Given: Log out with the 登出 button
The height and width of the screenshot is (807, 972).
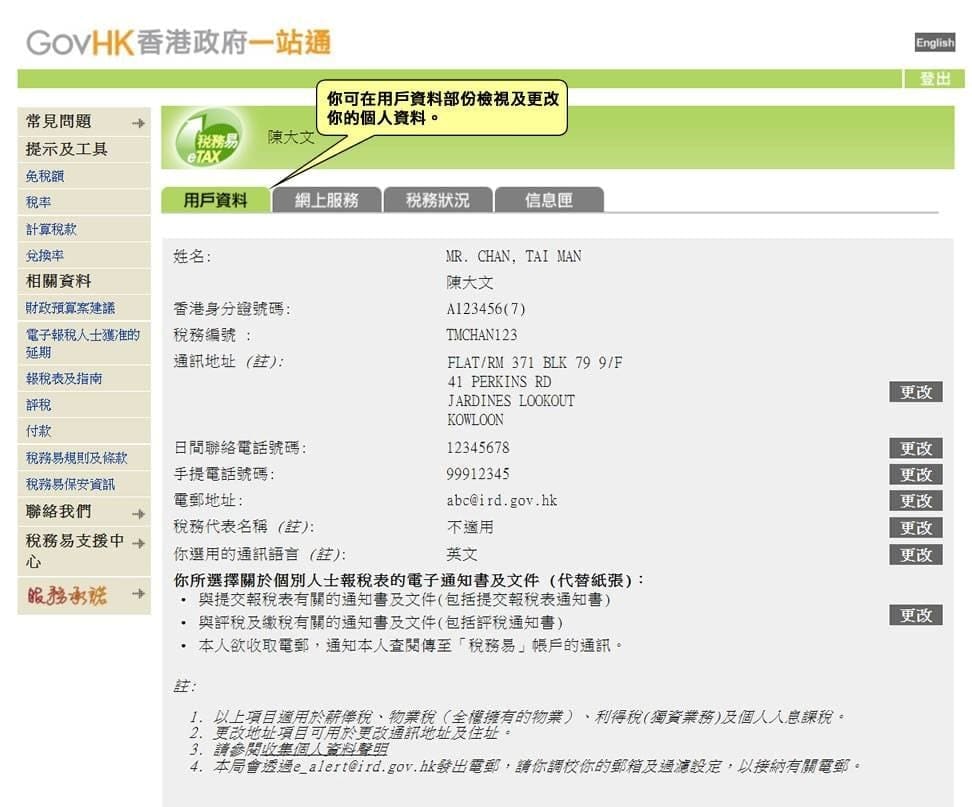Looking at the screenshot, I should click(934, 79).
